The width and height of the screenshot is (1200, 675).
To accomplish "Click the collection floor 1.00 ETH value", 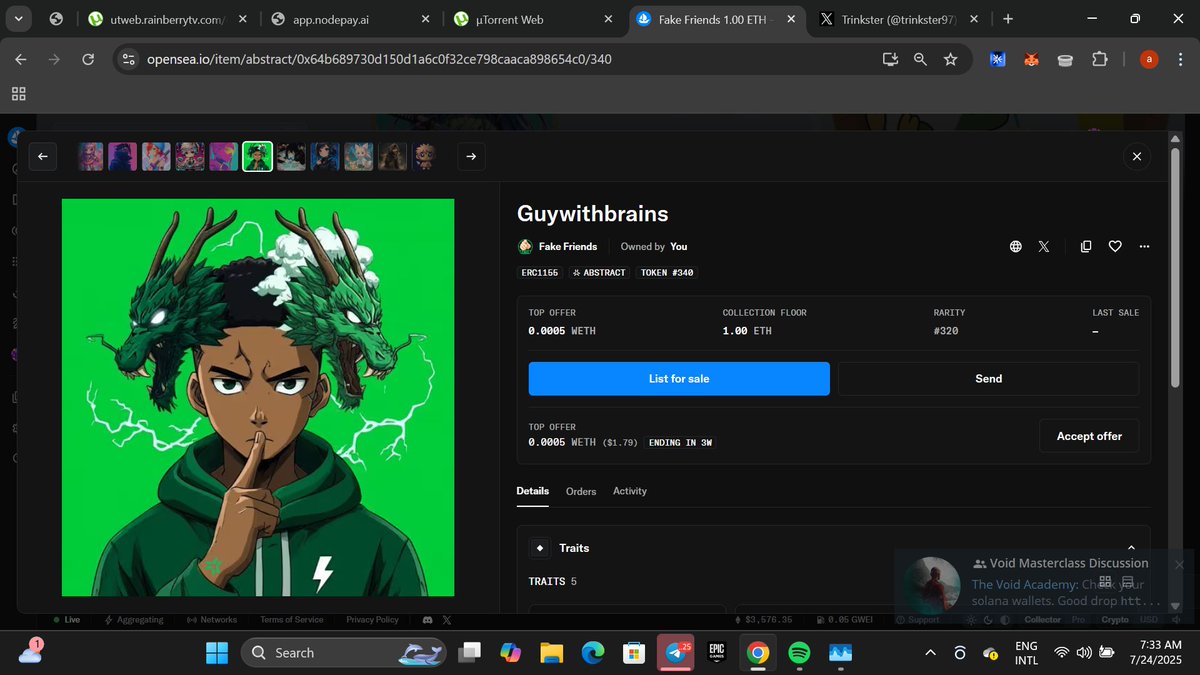I will click(x=747, y=331).
